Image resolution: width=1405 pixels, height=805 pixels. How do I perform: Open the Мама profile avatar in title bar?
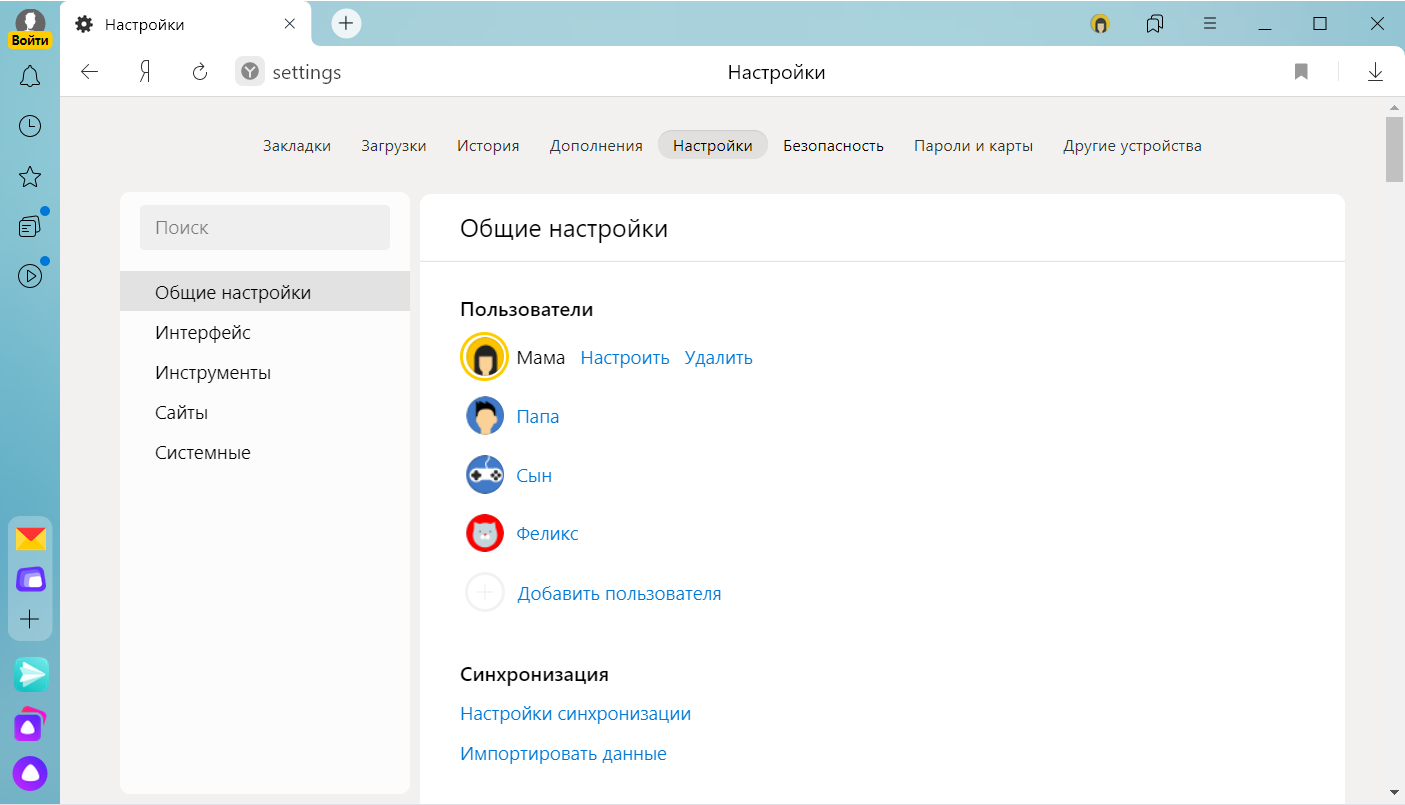tap(1100, 24)
